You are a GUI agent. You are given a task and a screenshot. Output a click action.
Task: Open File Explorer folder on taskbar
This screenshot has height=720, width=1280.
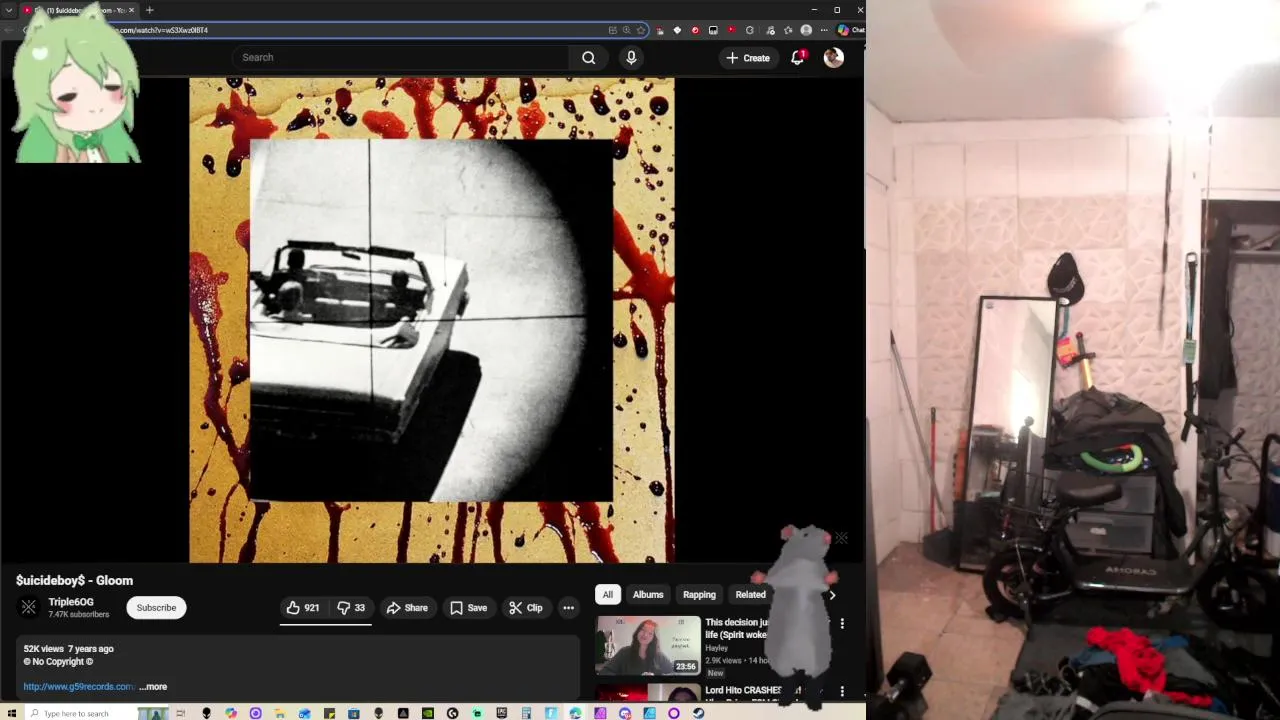[280, 713]
